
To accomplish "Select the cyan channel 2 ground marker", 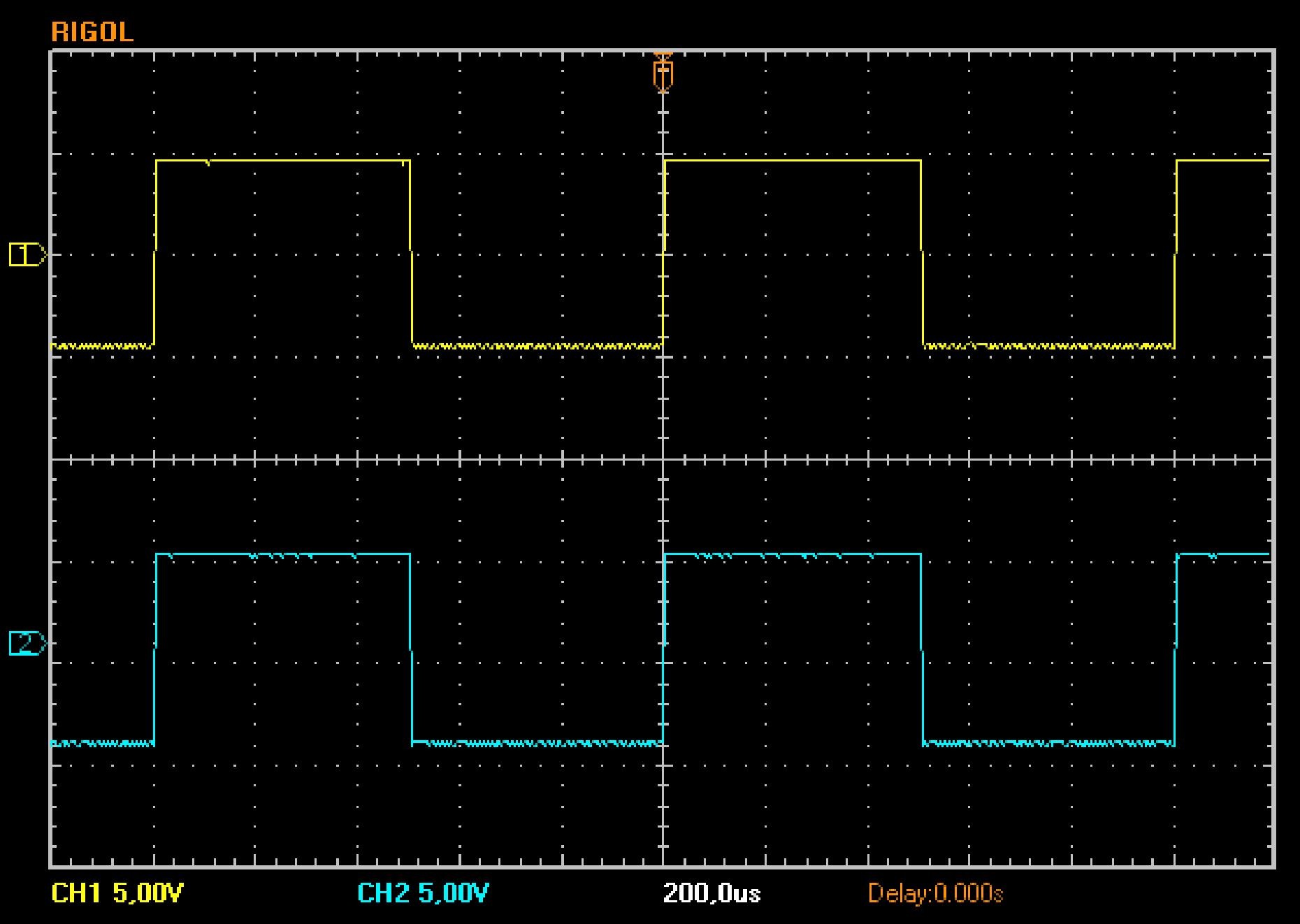I will 28,643.
